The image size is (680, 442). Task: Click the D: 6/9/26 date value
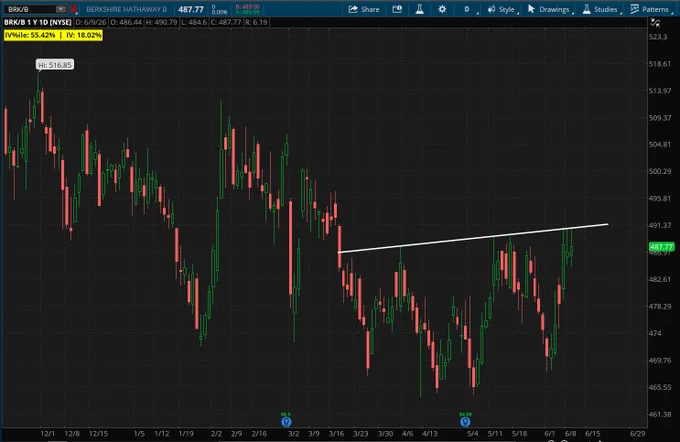(x=91, y=22)
